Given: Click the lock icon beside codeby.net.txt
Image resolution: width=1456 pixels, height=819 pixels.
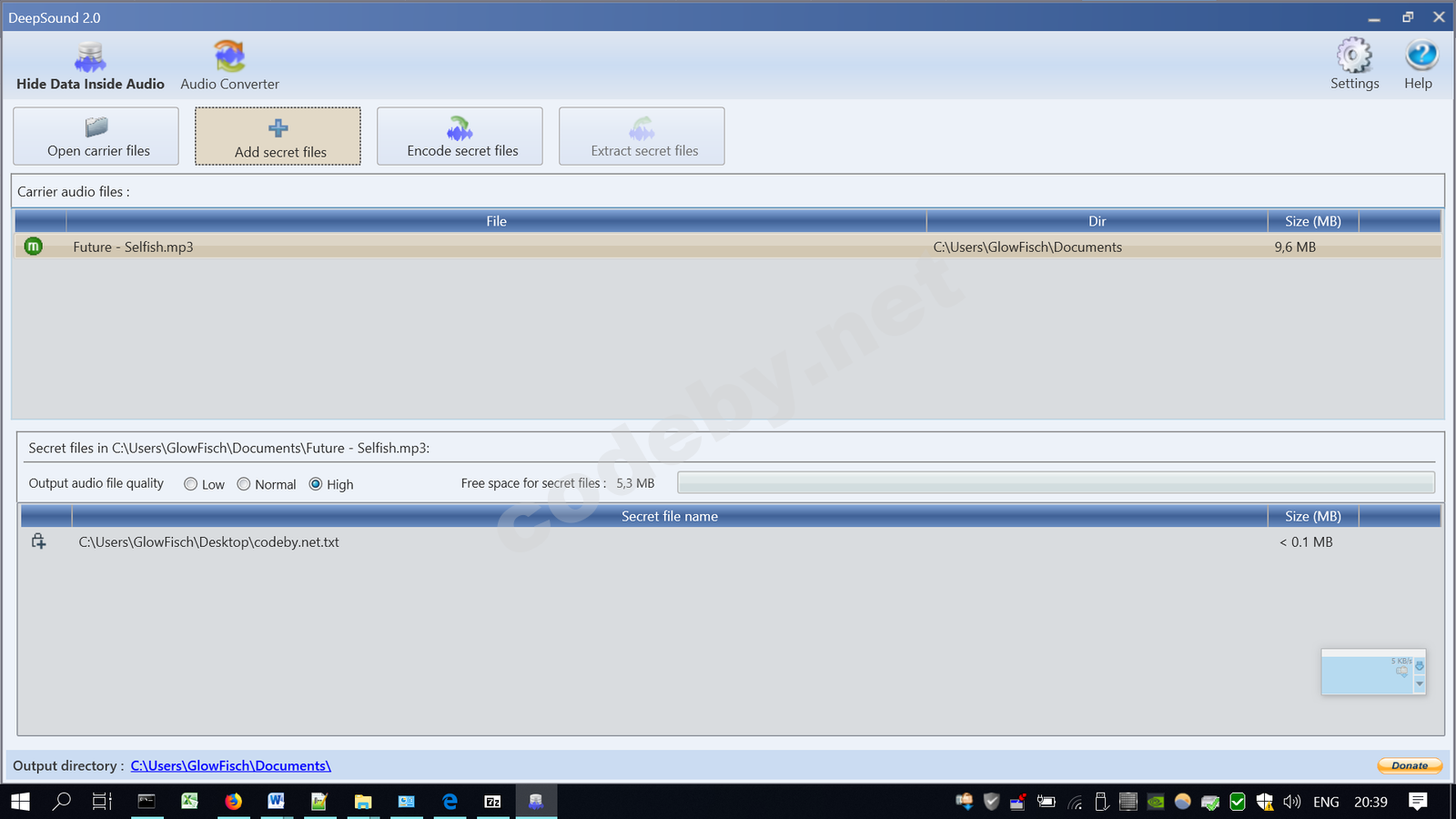Looking at the screenshot, I should [x=39, y=541].
